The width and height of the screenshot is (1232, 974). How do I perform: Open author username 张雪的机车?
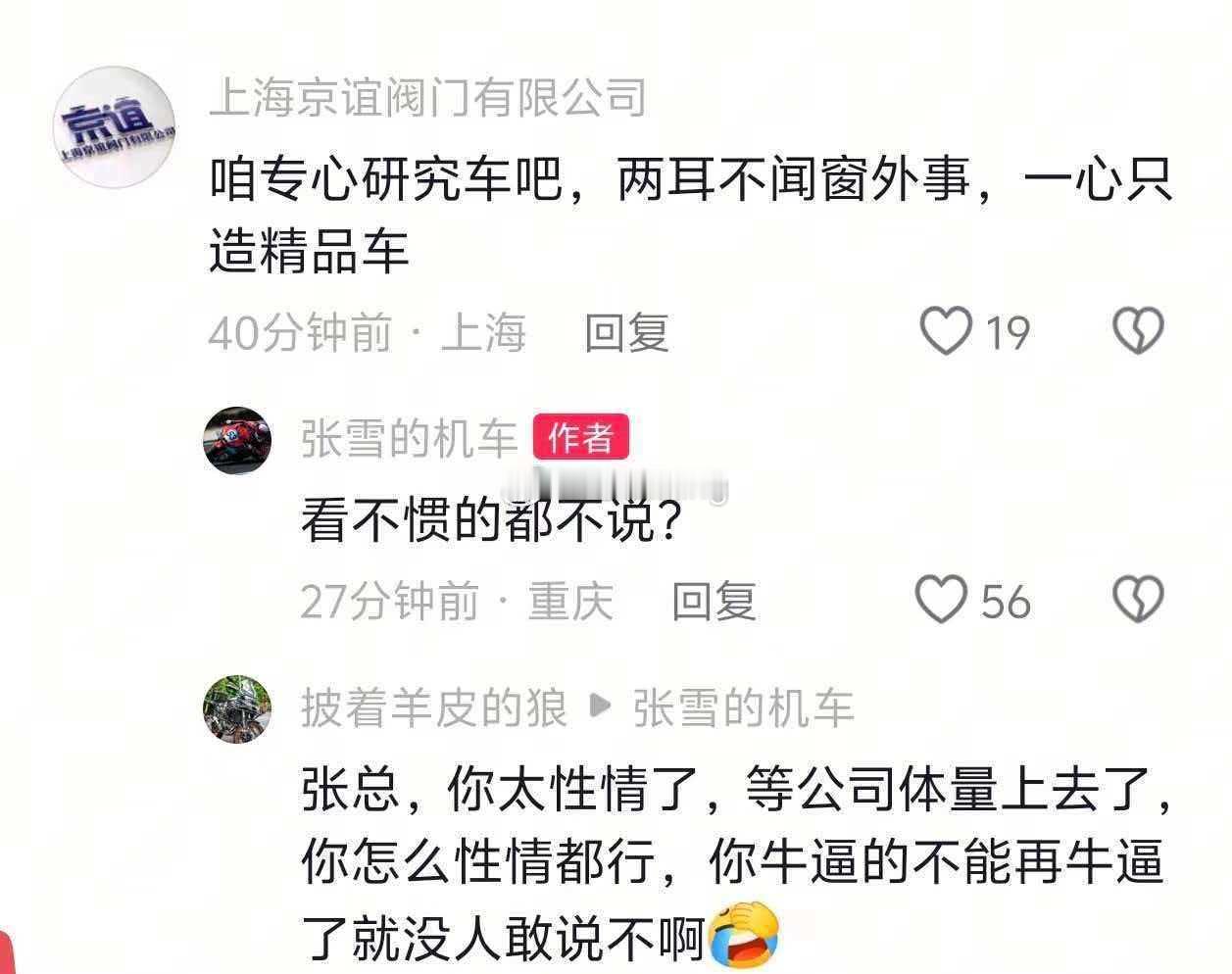[409, 438]
